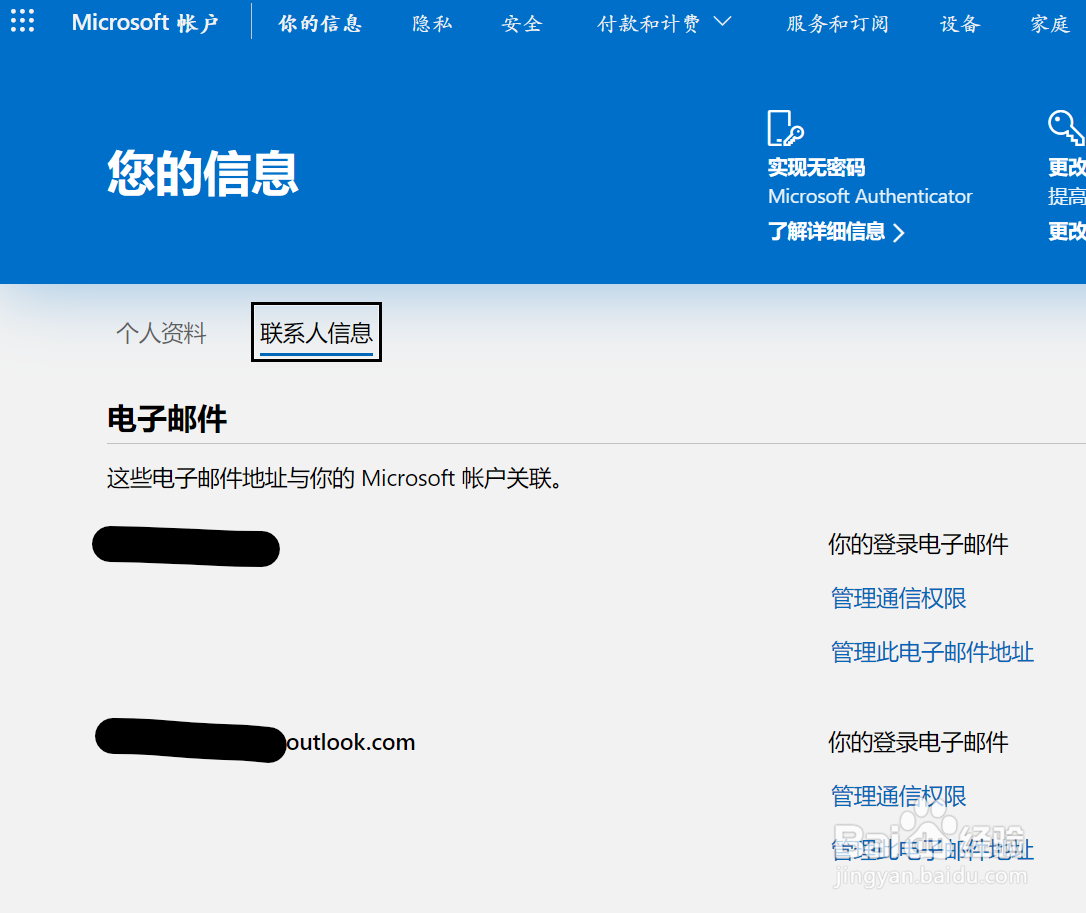1086x913 pixels.
Task: Click the 实现无密码 heading
Action: pos(817,167)
